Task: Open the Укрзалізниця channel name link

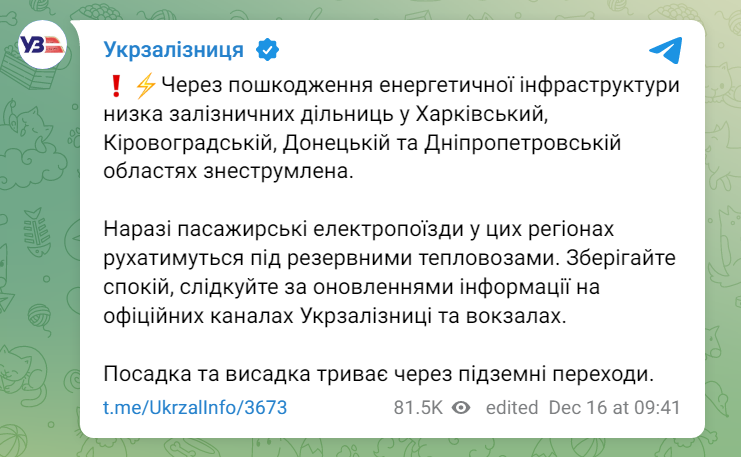Action: [x=173, y=50]
